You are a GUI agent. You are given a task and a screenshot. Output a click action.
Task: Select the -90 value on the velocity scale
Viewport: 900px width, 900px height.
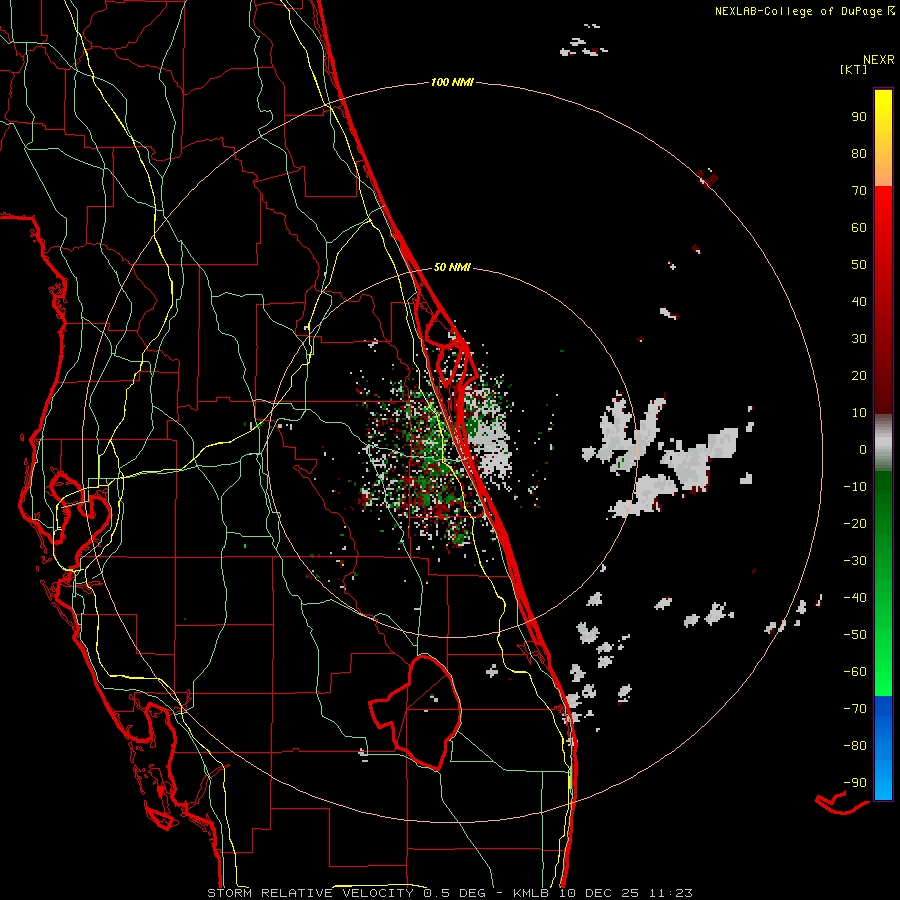pos(855,783)
